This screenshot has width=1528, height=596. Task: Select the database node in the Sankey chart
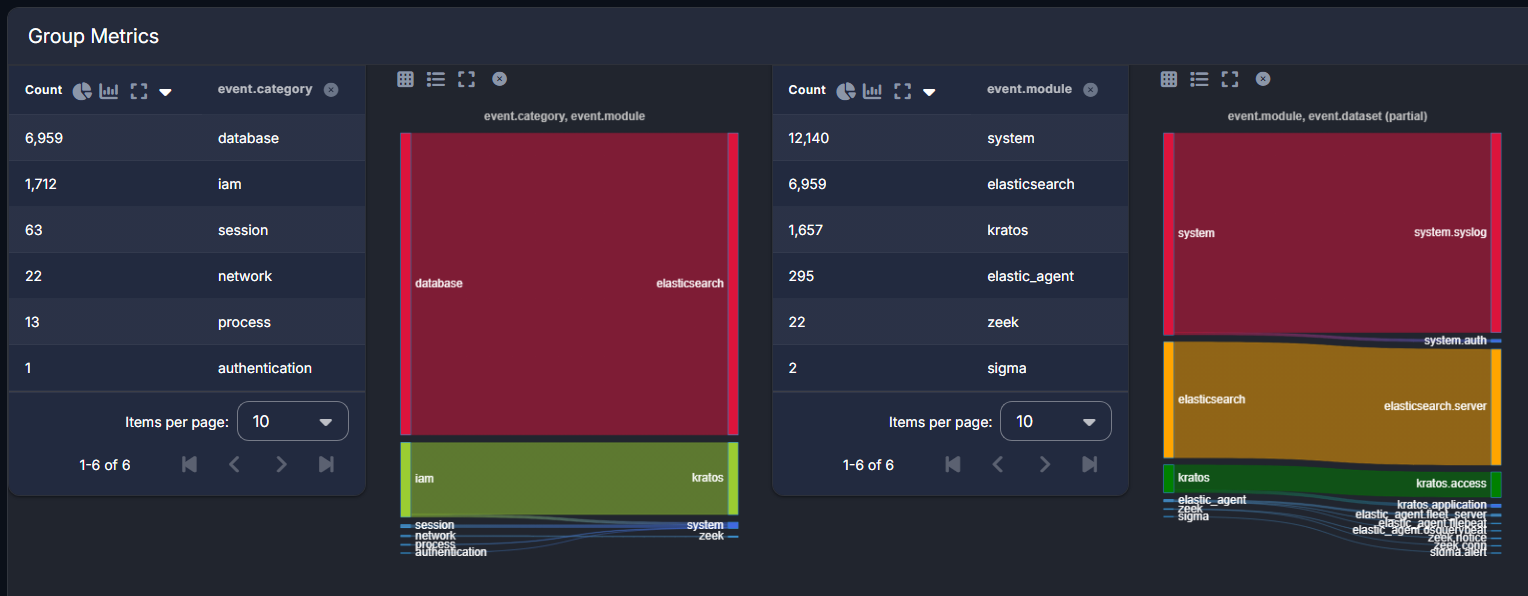tap(406, 283)
